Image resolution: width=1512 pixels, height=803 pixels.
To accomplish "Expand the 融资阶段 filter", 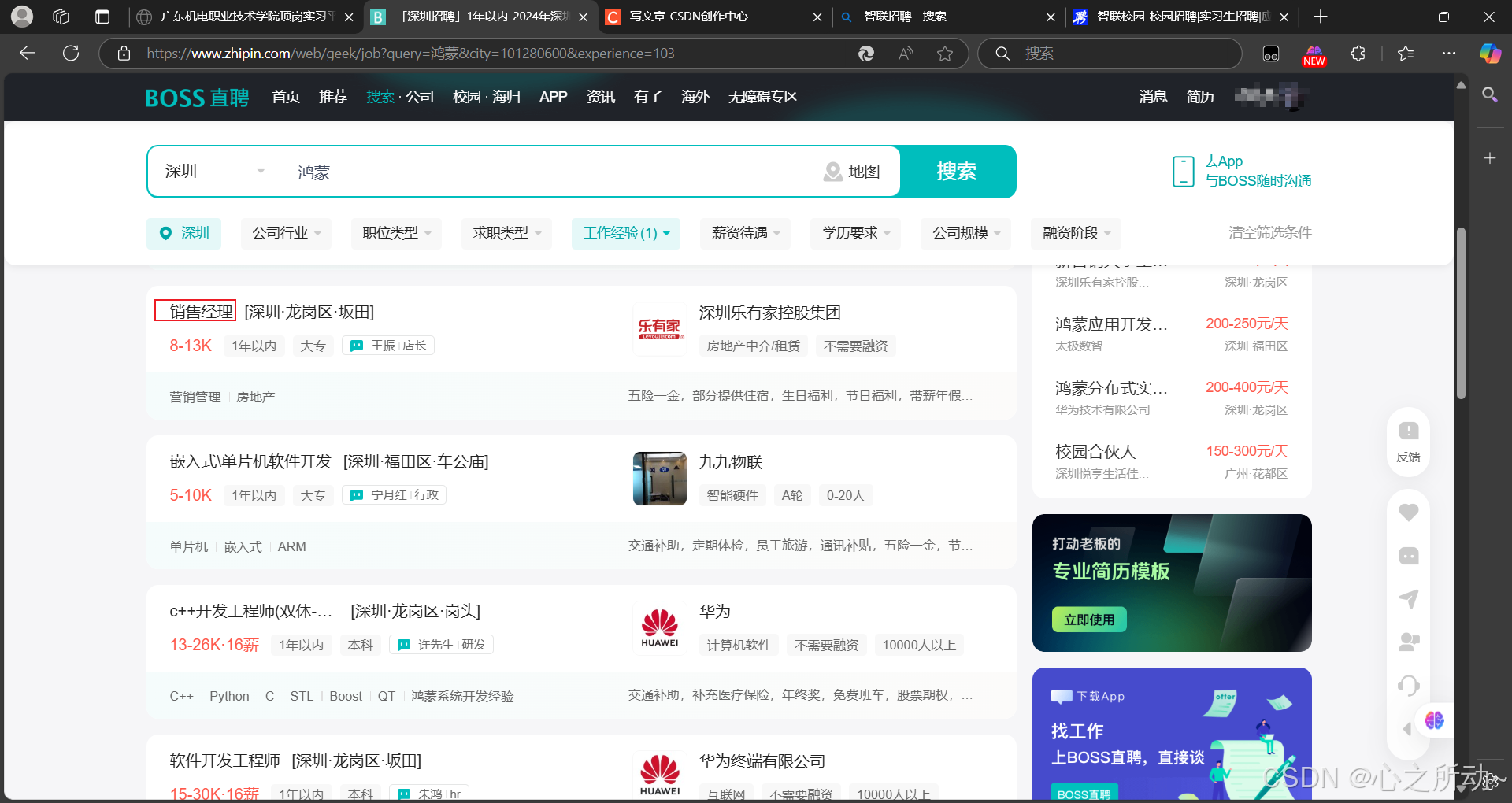I will point(1076,233).
